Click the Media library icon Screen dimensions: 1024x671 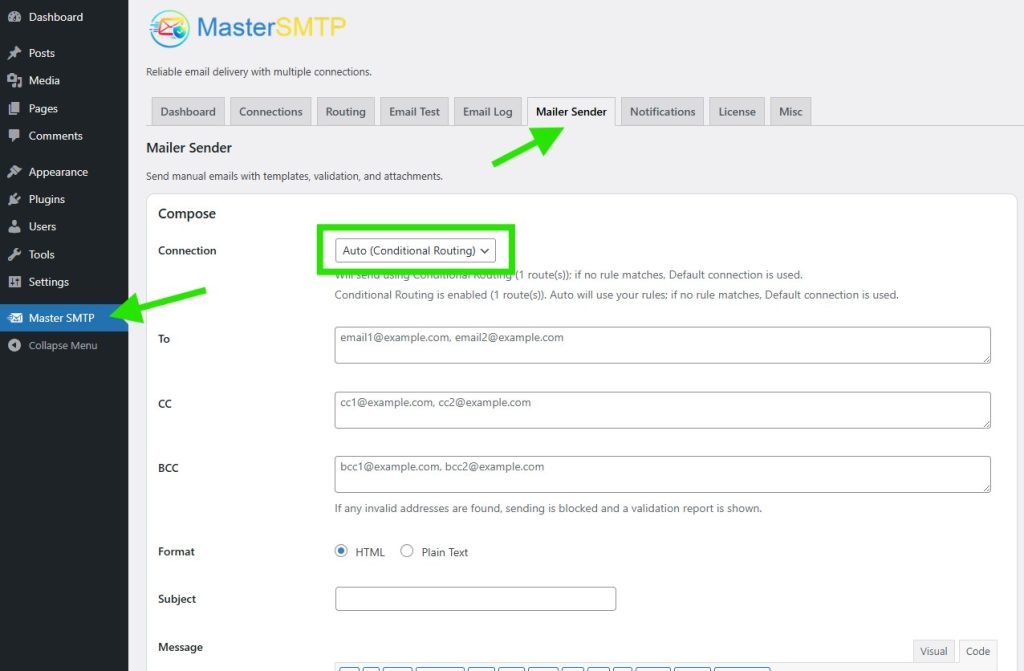click(x=15, y=81)
